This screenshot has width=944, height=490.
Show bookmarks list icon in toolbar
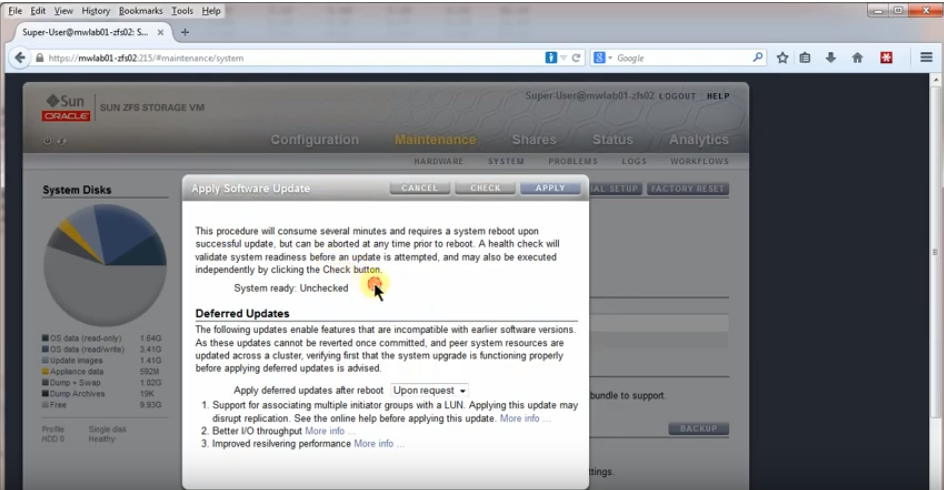pyautogui.click(x=805, y=58)
